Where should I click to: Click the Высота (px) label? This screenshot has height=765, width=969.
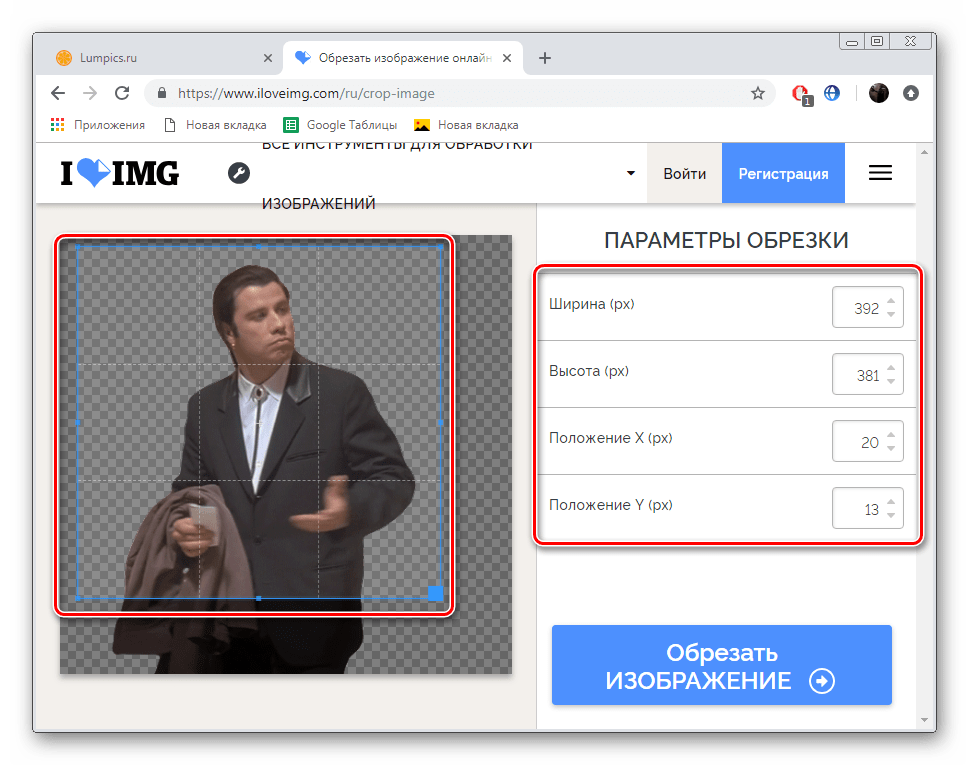tap(589, 371)
